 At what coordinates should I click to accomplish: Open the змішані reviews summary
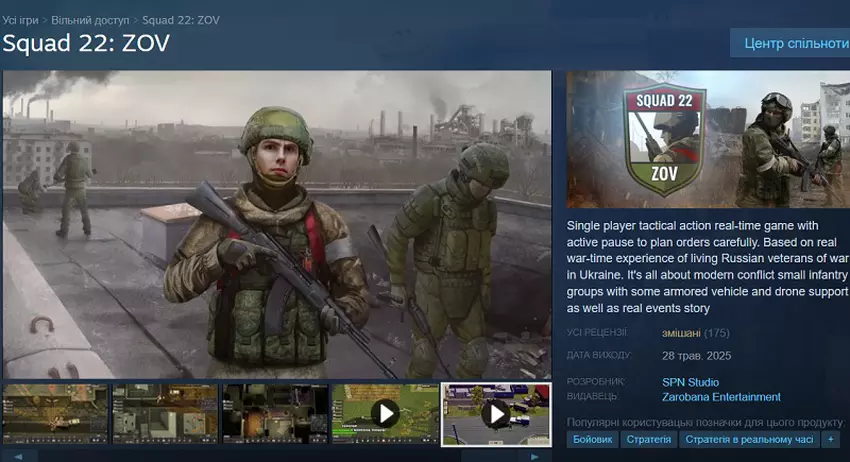point(680,333)
